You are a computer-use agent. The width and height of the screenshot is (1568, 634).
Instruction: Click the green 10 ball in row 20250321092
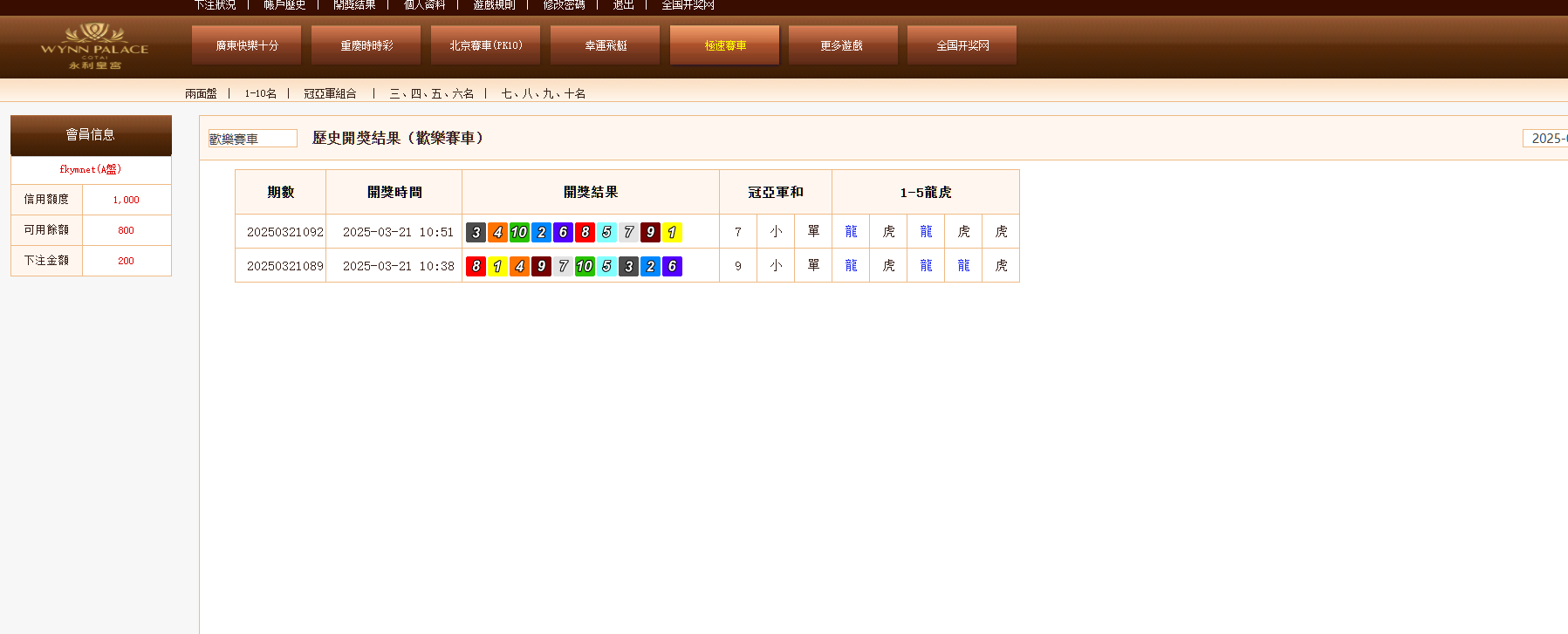point(519,232)
